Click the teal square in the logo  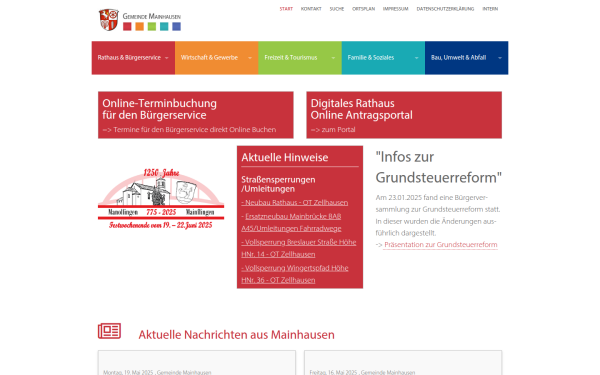coord(164,26)
